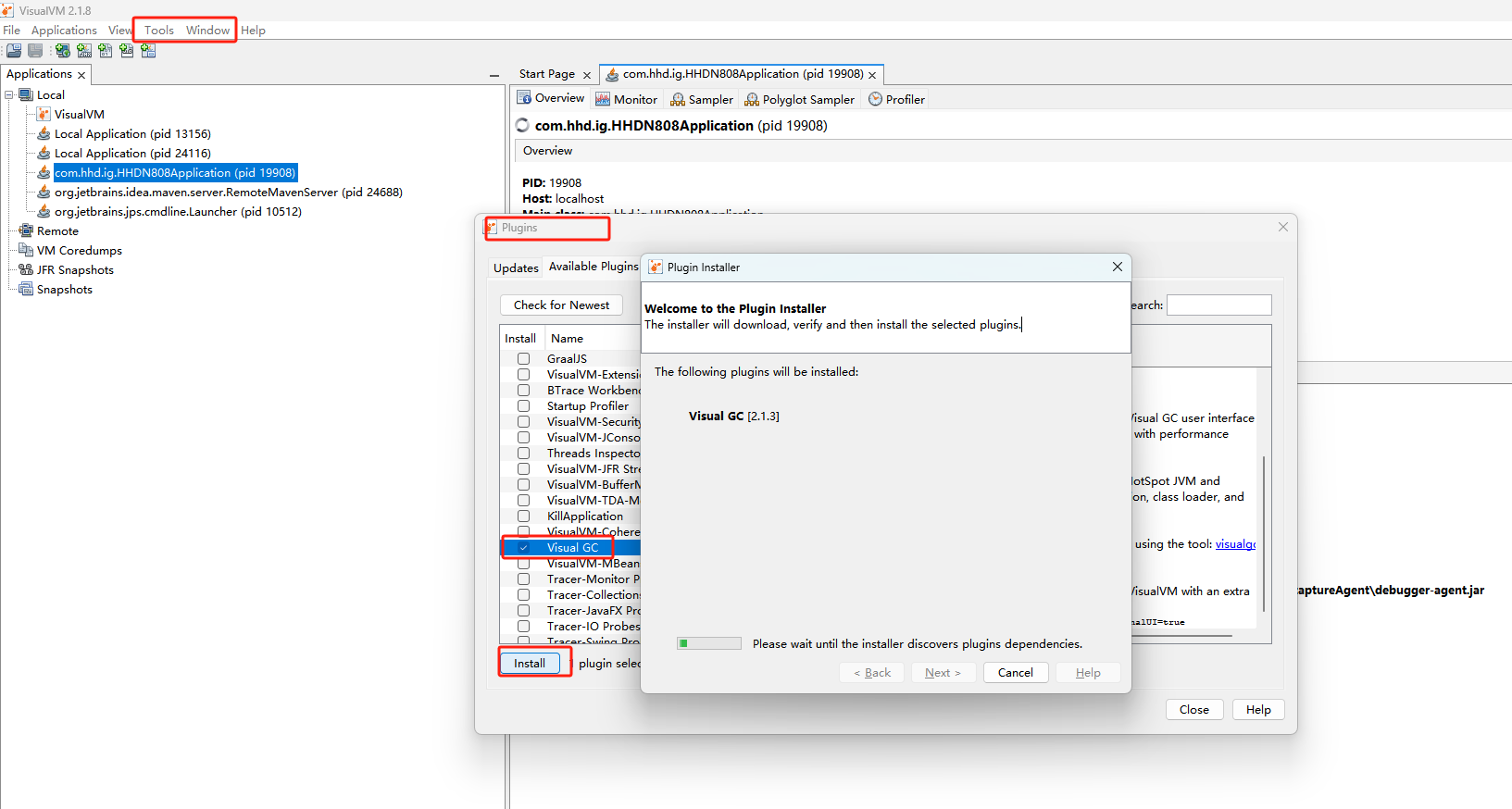Check the GraalJS plugin checkbox
The image size is (1512, 809).
[523, 359]
